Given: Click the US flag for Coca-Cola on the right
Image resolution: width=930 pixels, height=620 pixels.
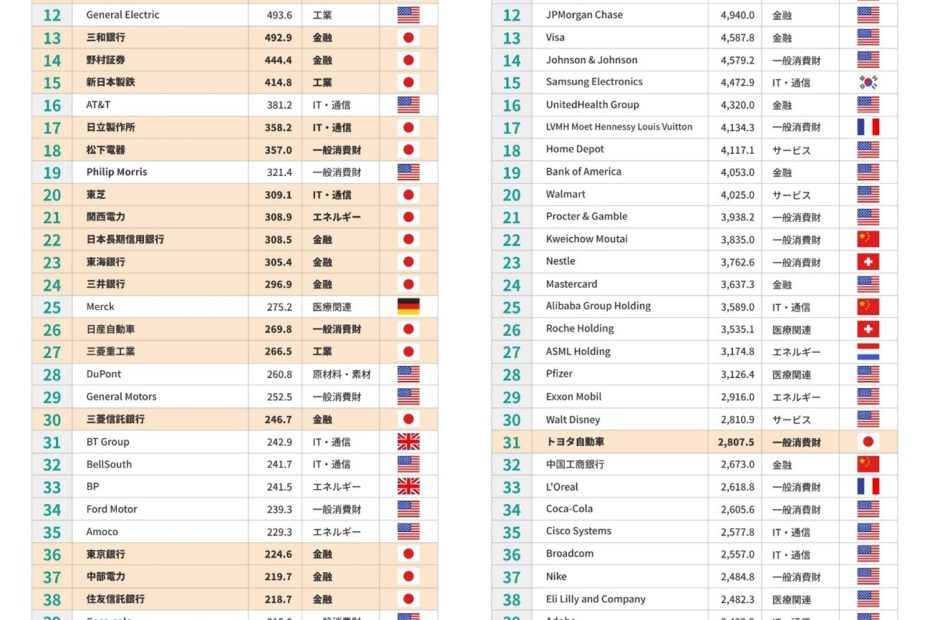Looking at the screenshot, I should pyautogui.click(x=868, y=509).
